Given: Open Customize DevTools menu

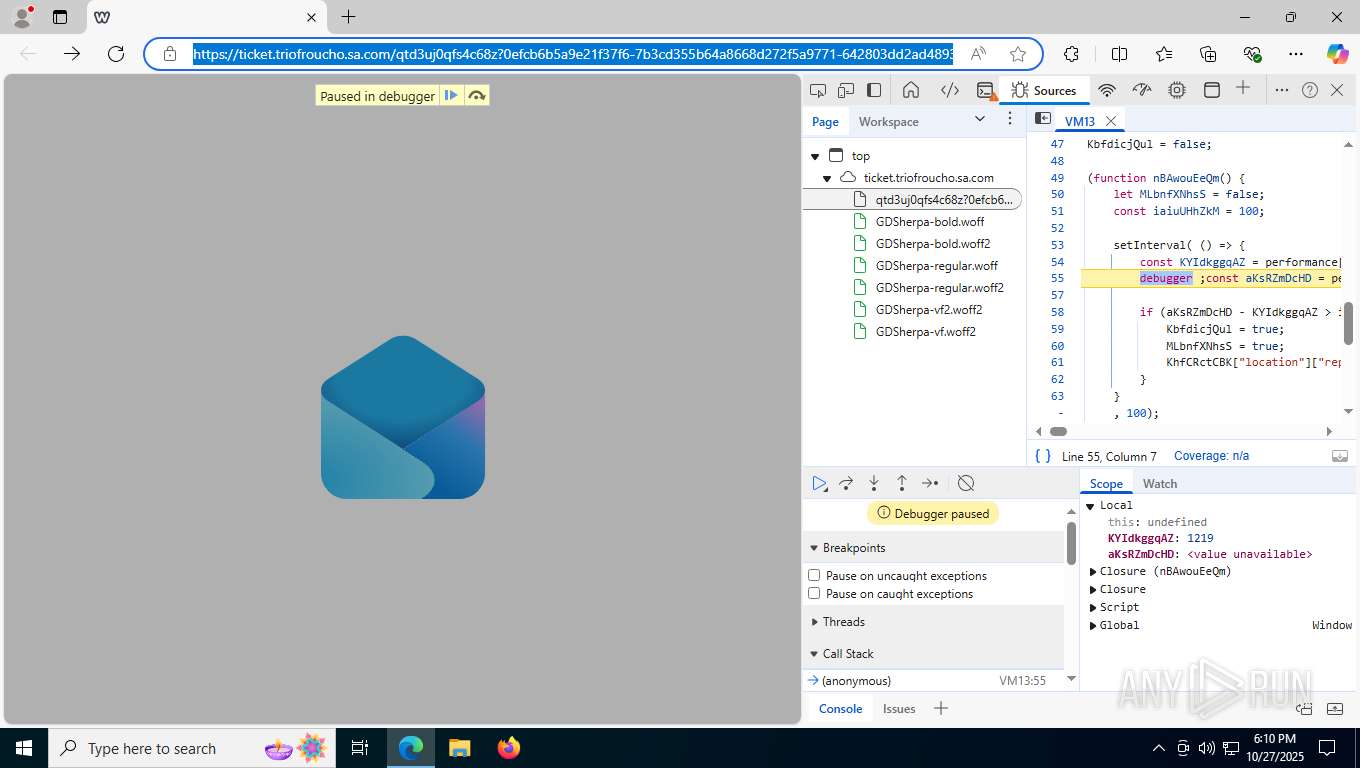Looking at the screenshot, I should pos(1282,90).
